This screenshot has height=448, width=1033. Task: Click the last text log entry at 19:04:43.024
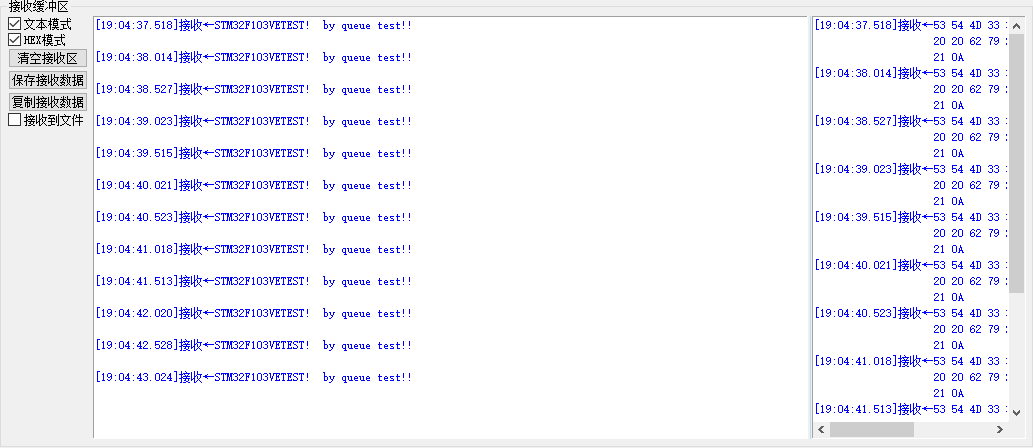(x=253, y=378)
